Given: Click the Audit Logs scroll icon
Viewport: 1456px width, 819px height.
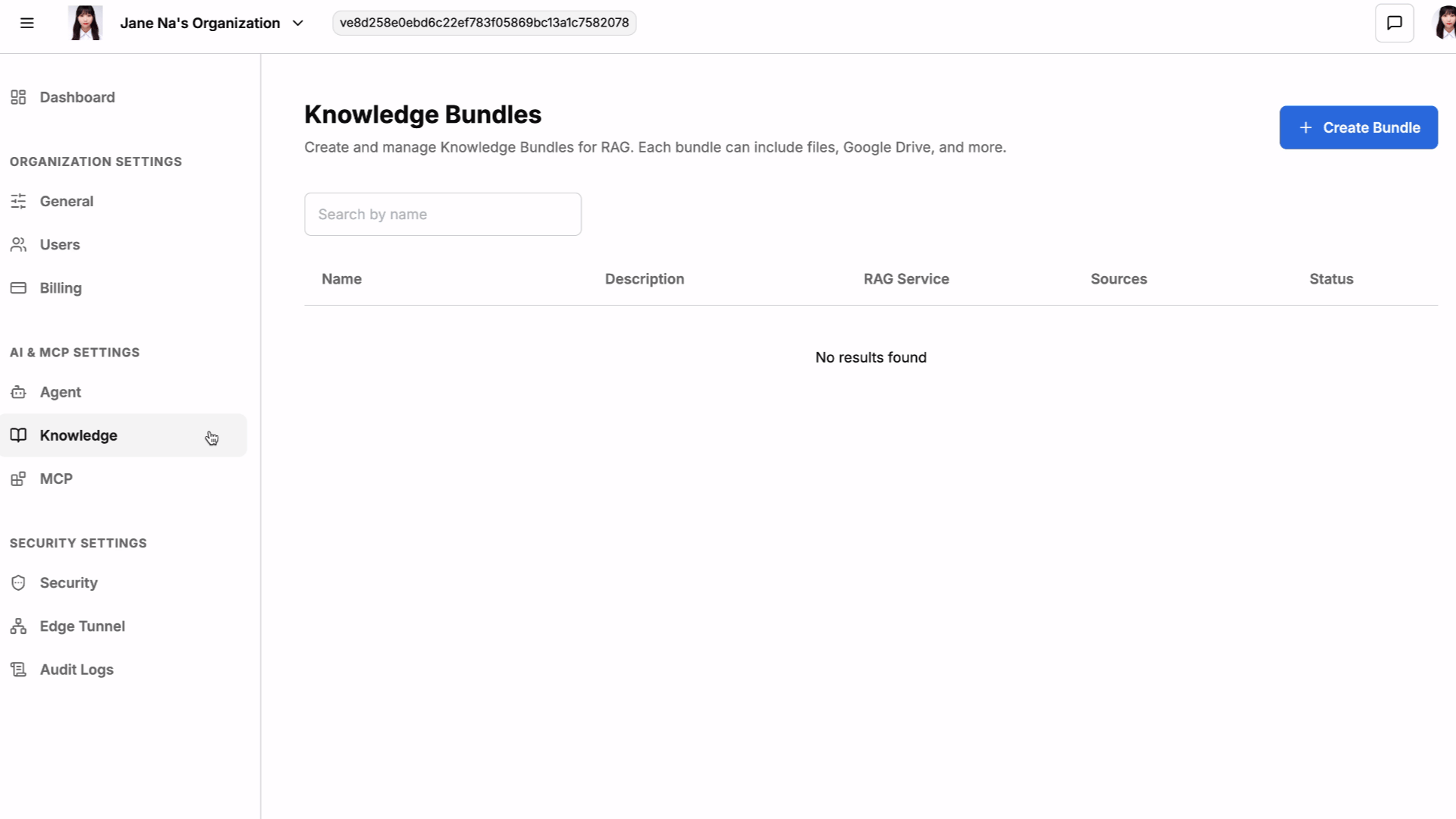Looking at the screenshot, I should (x=18, y=669).
